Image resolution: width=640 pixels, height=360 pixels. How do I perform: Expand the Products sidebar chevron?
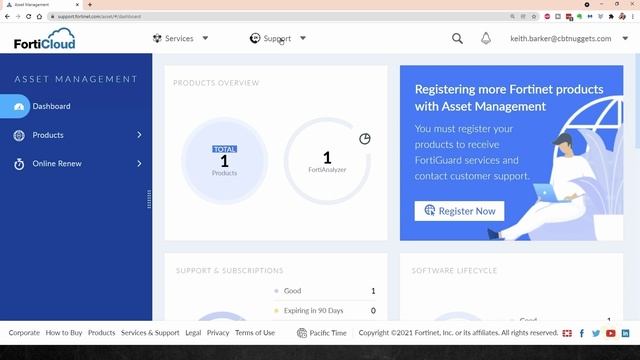click(x=139, y=135)
